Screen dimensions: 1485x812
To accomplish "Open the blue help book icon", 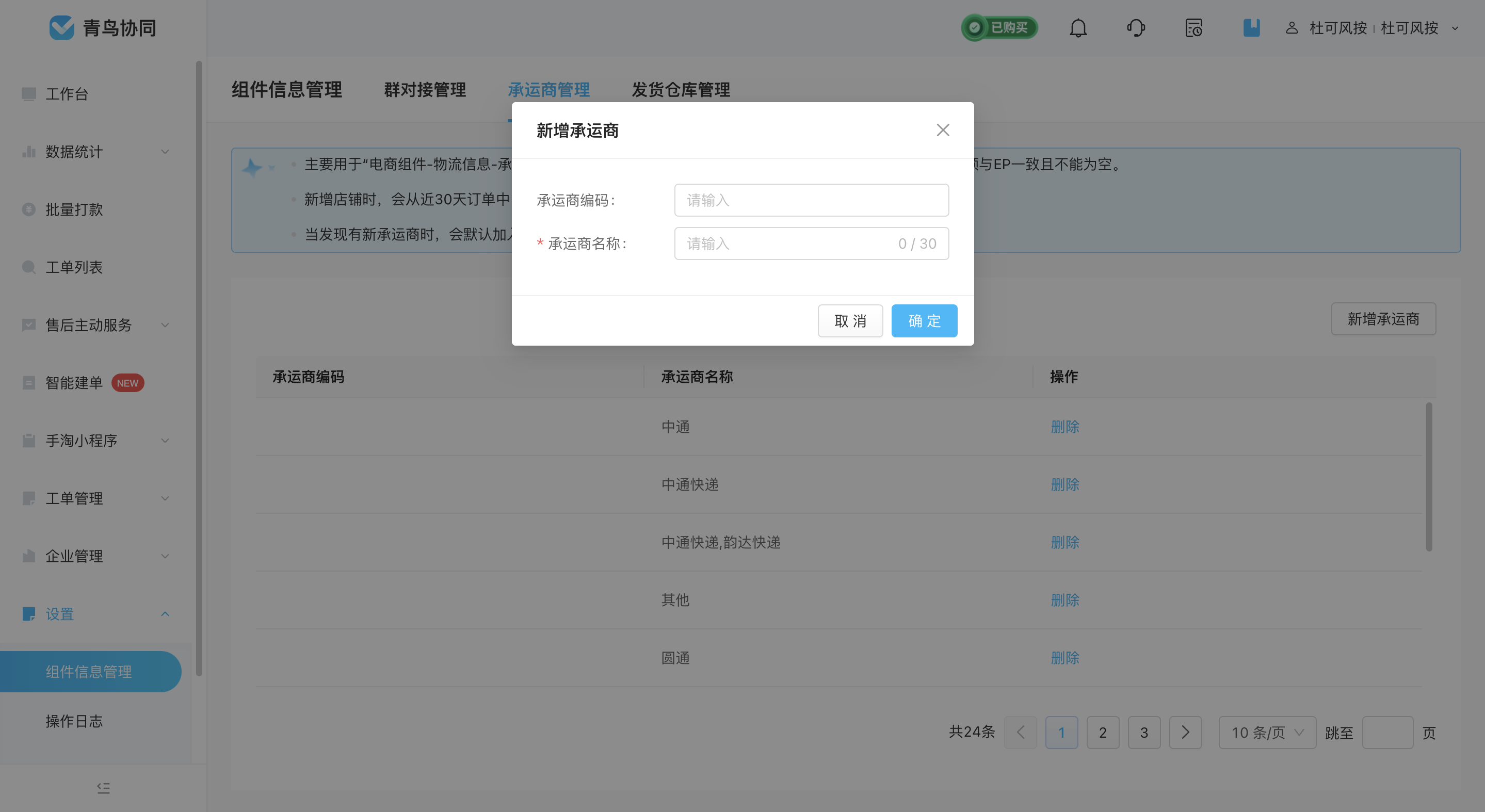I will click(x=1251, y=28).
